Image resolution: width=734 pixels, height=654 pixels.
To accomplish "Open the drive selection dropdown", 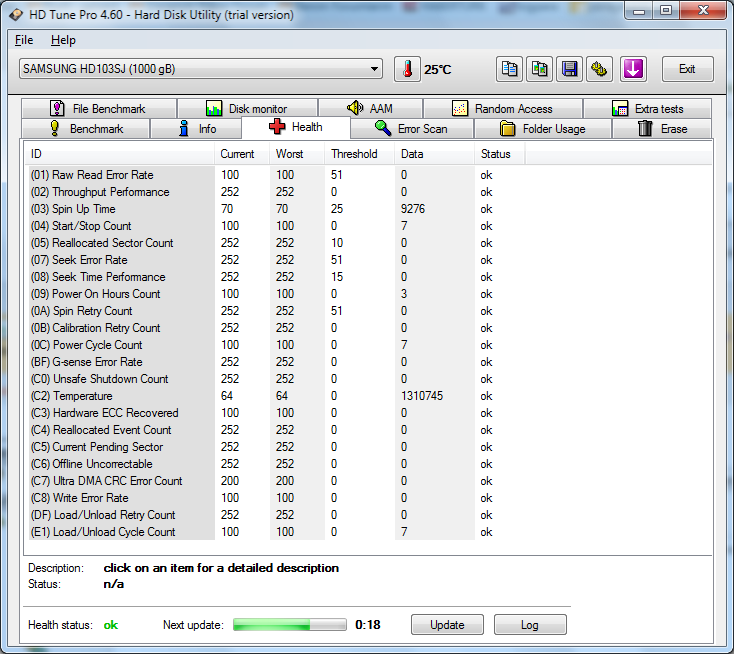I will [x=201, y=69].
